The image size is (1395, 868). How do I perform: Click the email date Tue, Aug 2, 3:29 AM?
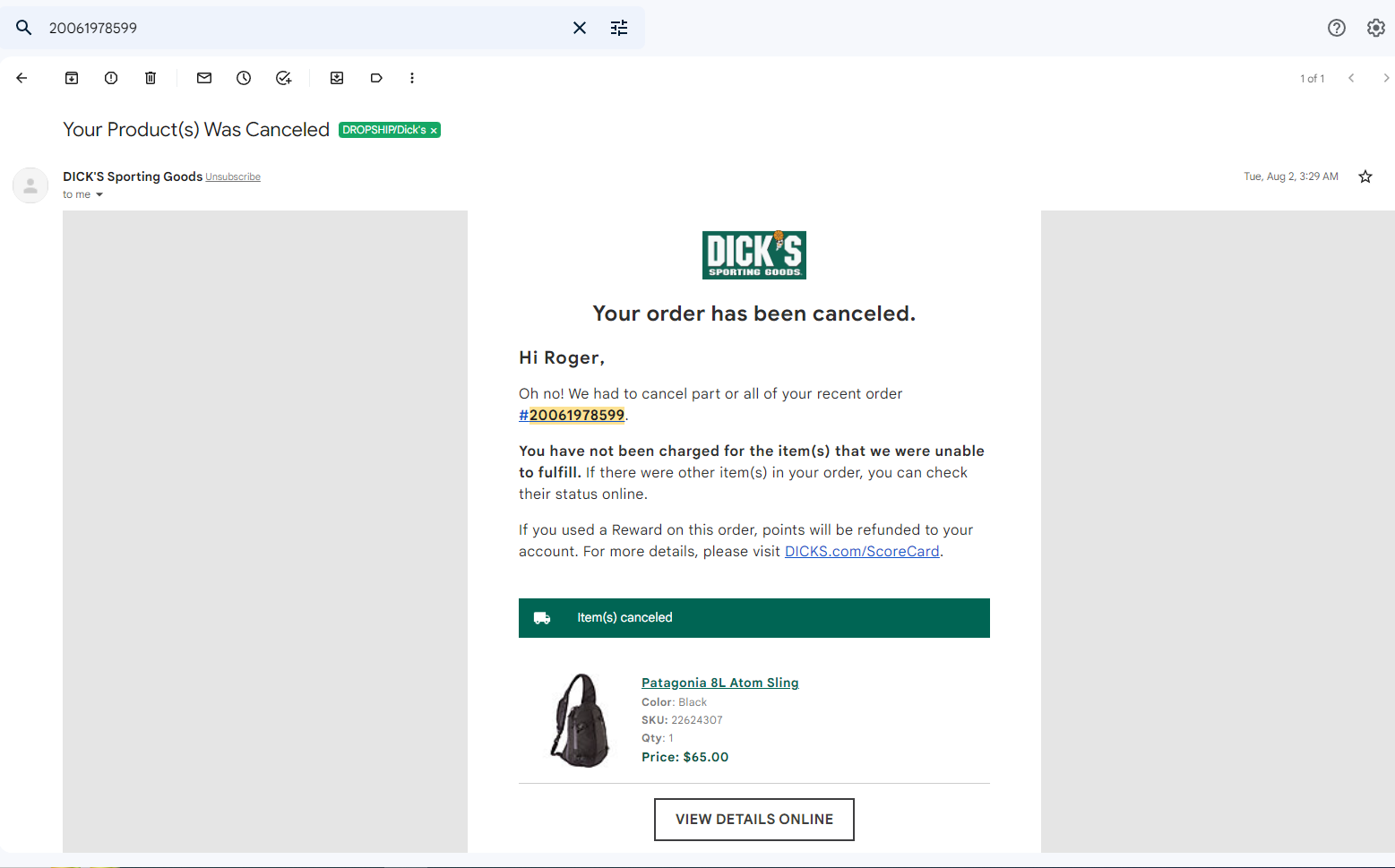pyautogui.click(x=1291, y=176)
